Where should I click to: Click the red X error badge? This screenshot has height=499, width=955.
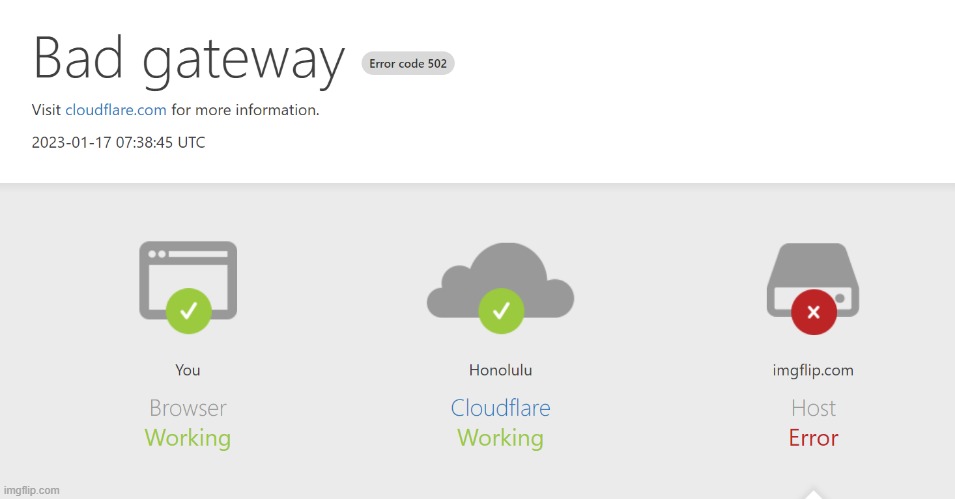[x=813, y=312]
